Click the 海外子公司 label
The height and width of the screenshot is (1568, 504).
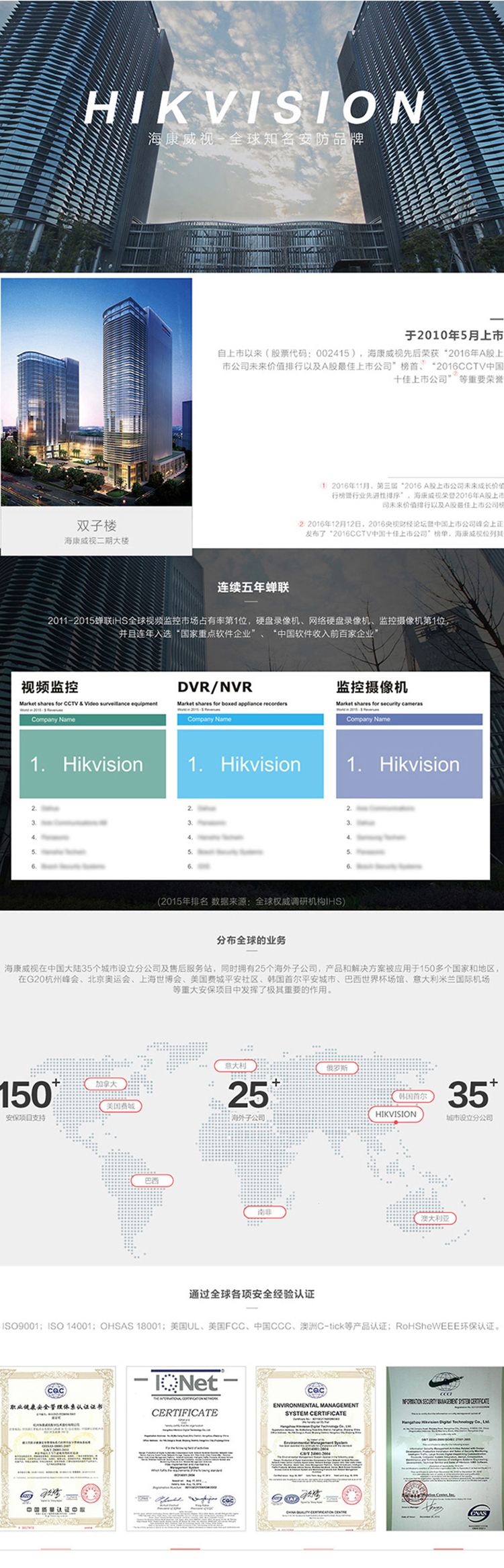coord(248,1118)
